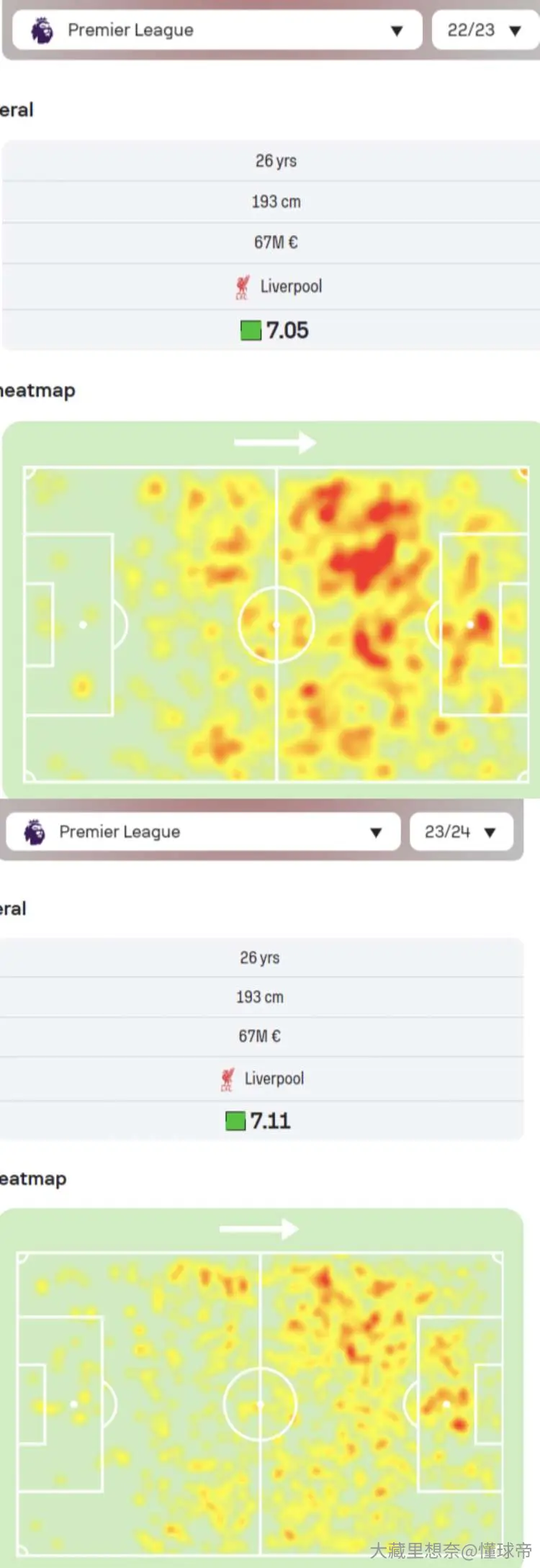Click the green rating box beside 7.11
The height and width of the screenshot is (1568, 540).
click(235, 1121)
